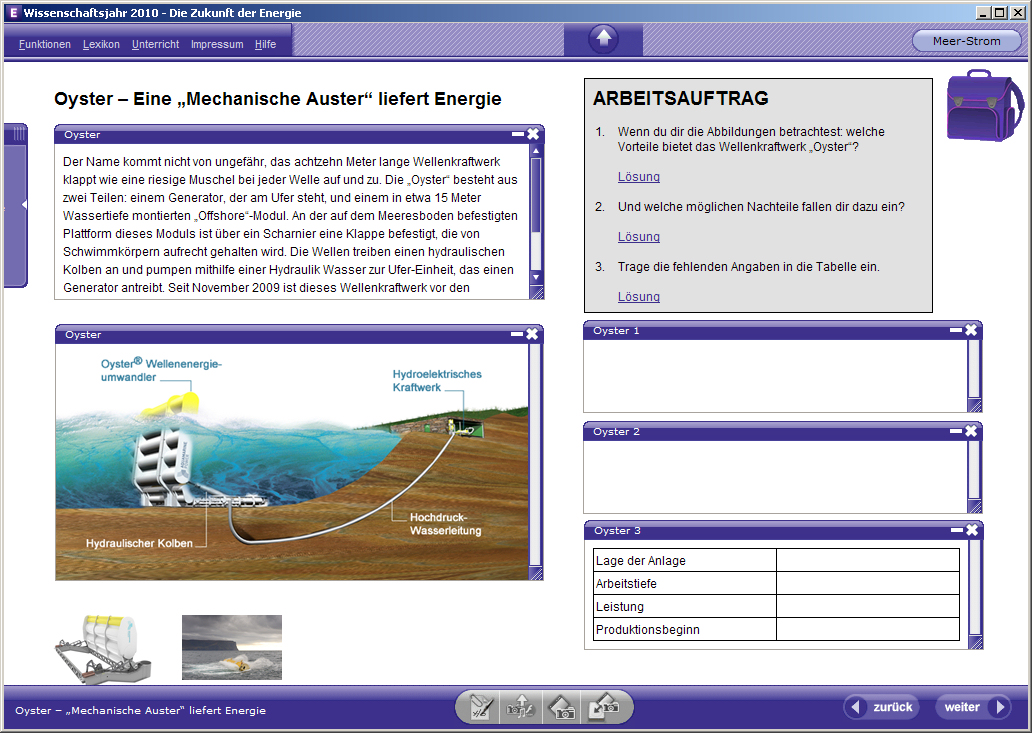
Task: Close the Oyster diagram panel
Action: click(x=532, y=334)
